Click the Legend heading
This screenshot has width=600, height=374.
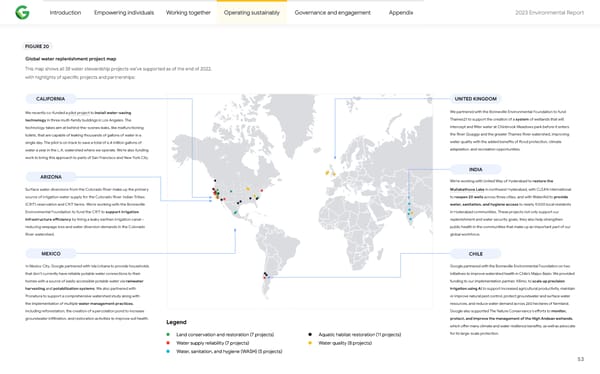(176, 322)
